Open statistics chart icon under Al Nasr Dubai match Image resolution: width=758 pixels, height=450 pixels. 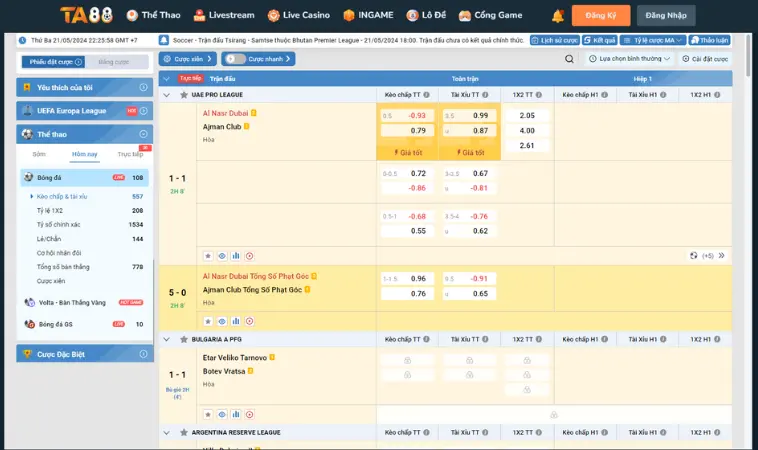236,256
